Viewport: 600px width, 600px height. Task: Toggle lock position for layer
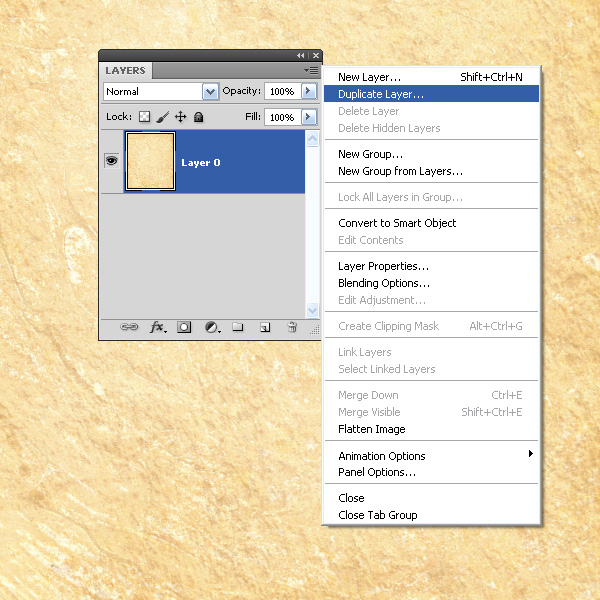pos(181,117)
